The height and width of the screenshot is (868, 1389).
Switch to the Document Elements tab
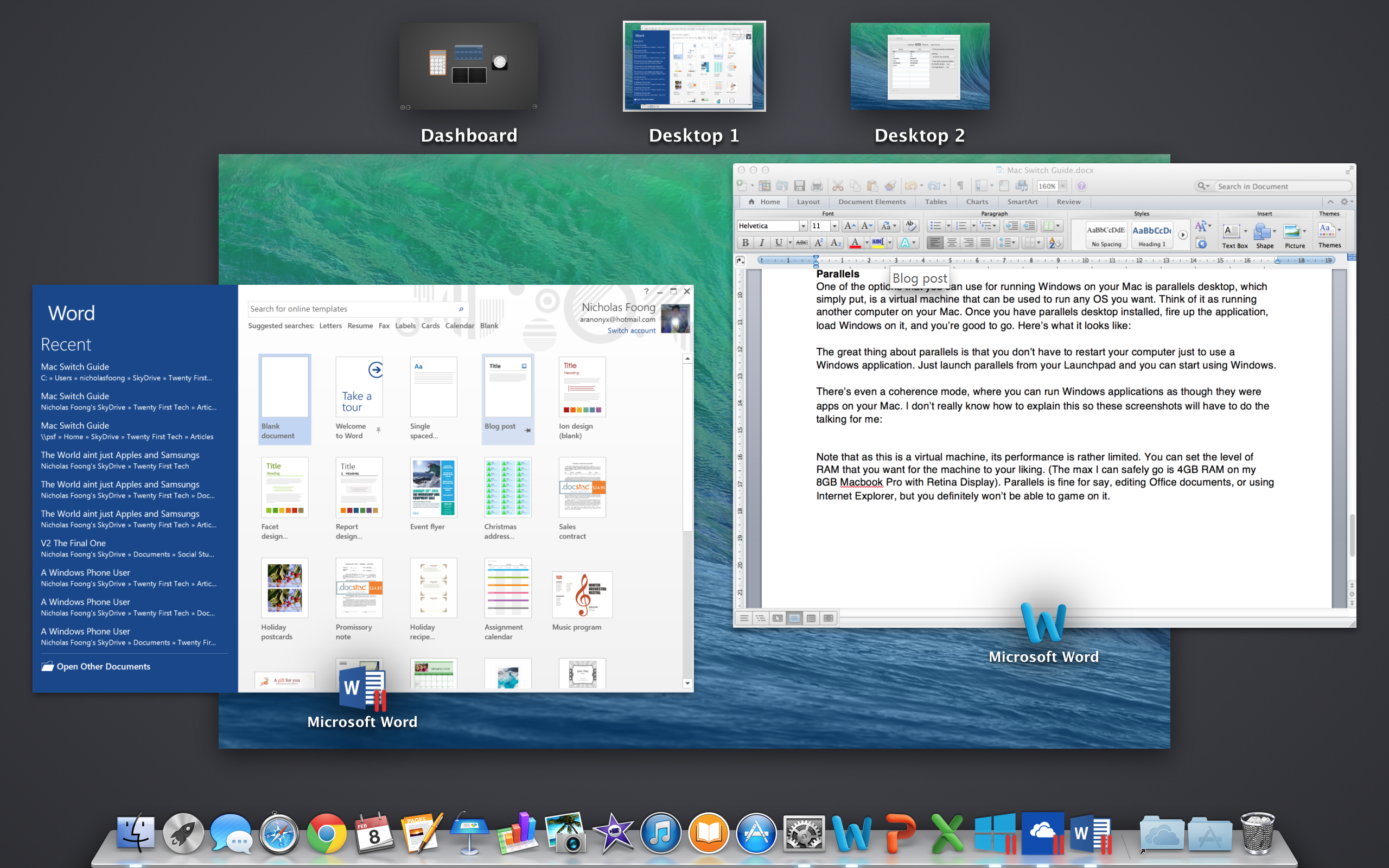tap(871, 201)
